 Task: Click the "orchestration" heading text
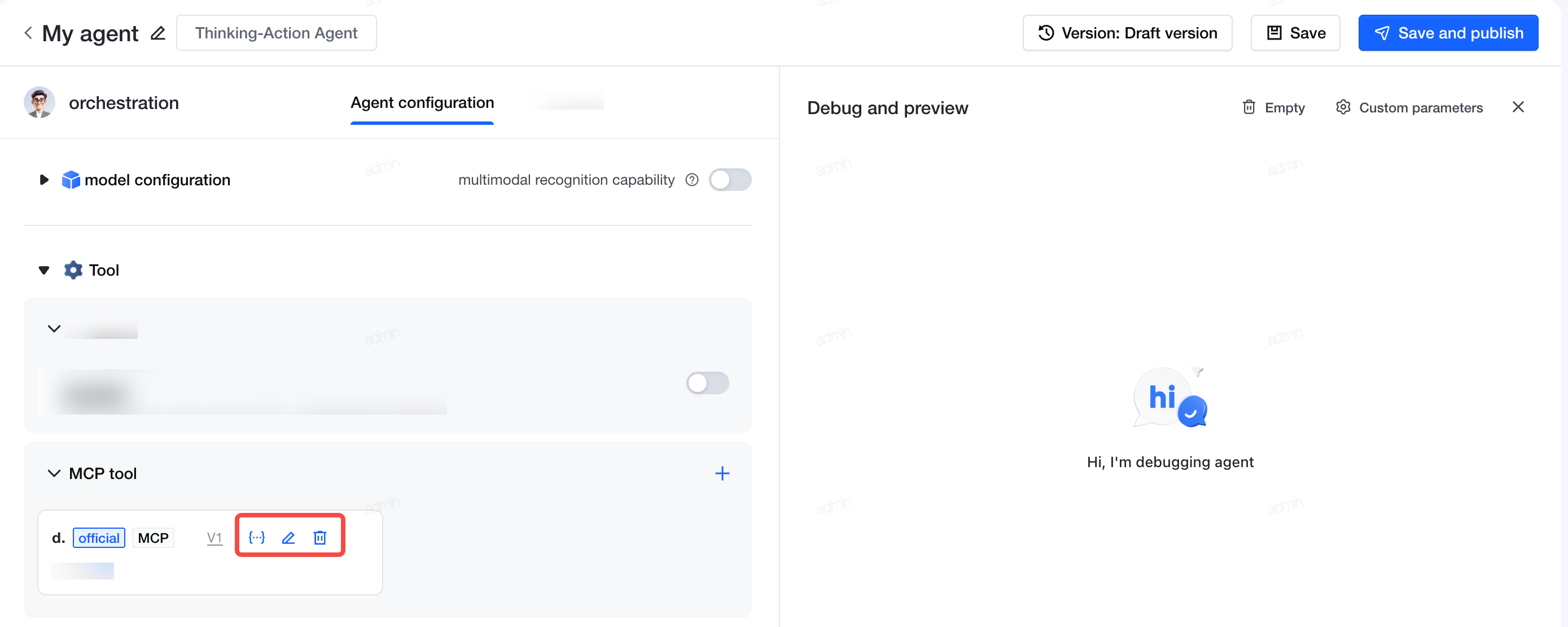pyautogui.click(x=124, y=102)
